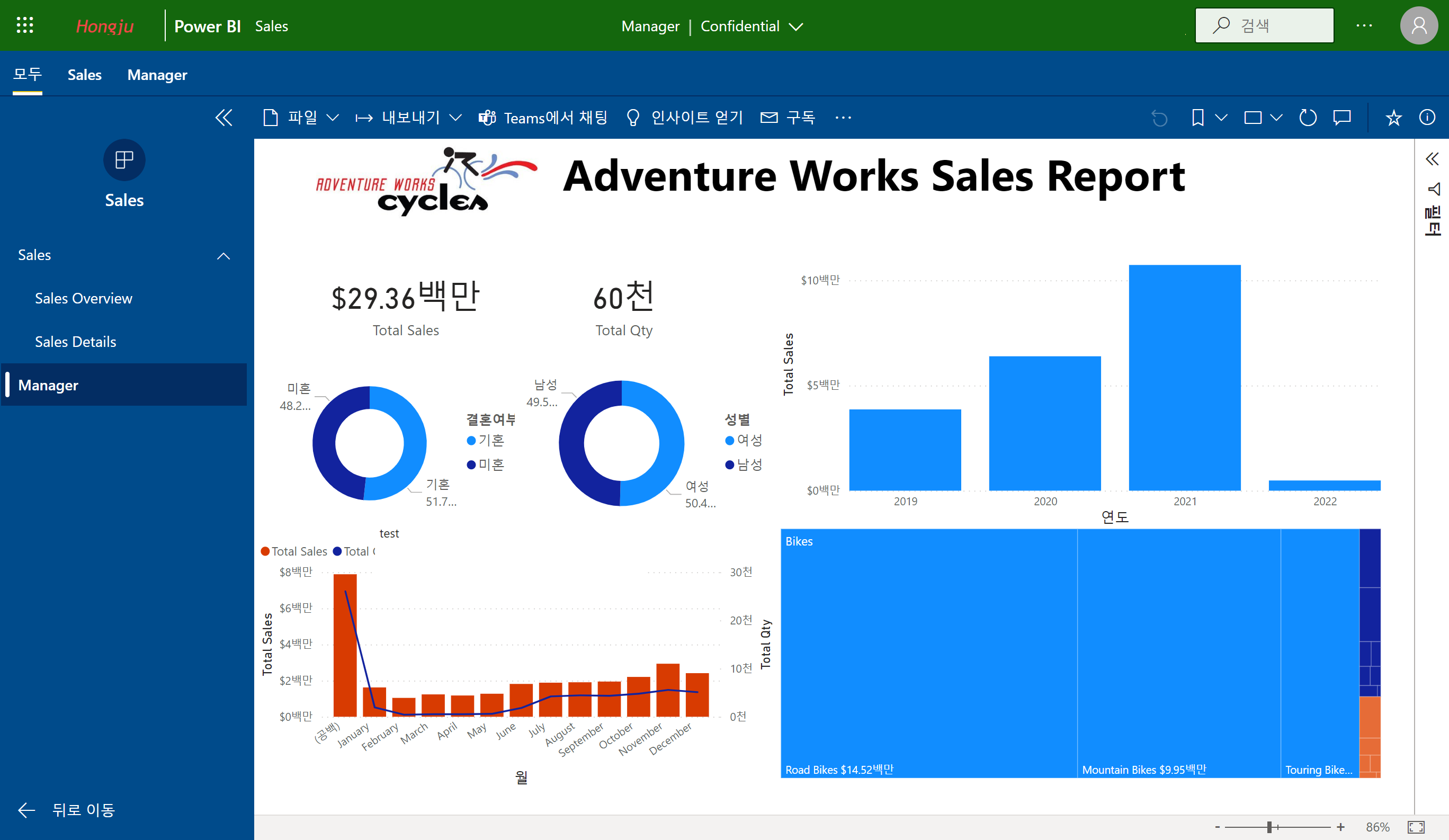The image size is (1449, 840).
Task: Toggle 기혼 legend item in donut chart
Action: (485, 441)
